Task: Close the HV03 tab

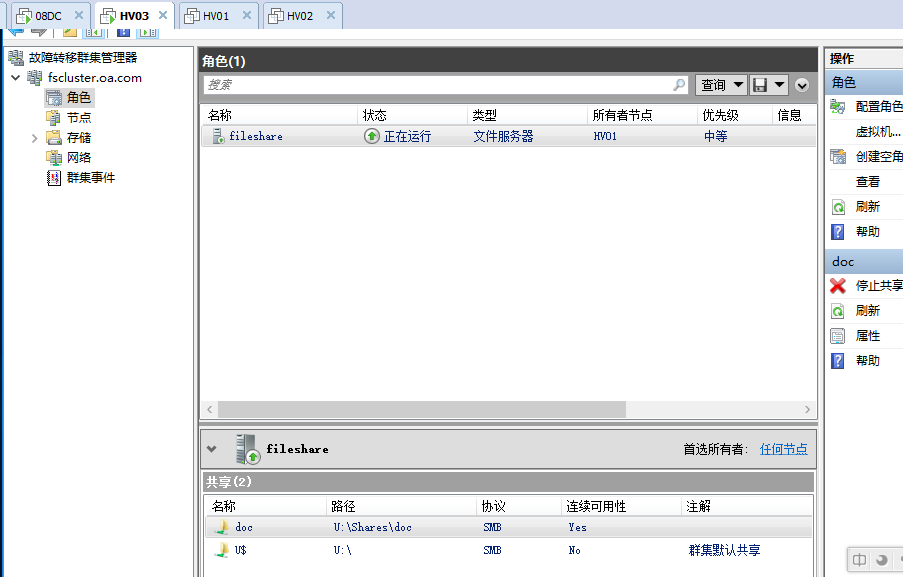Action: click(163, 16)
